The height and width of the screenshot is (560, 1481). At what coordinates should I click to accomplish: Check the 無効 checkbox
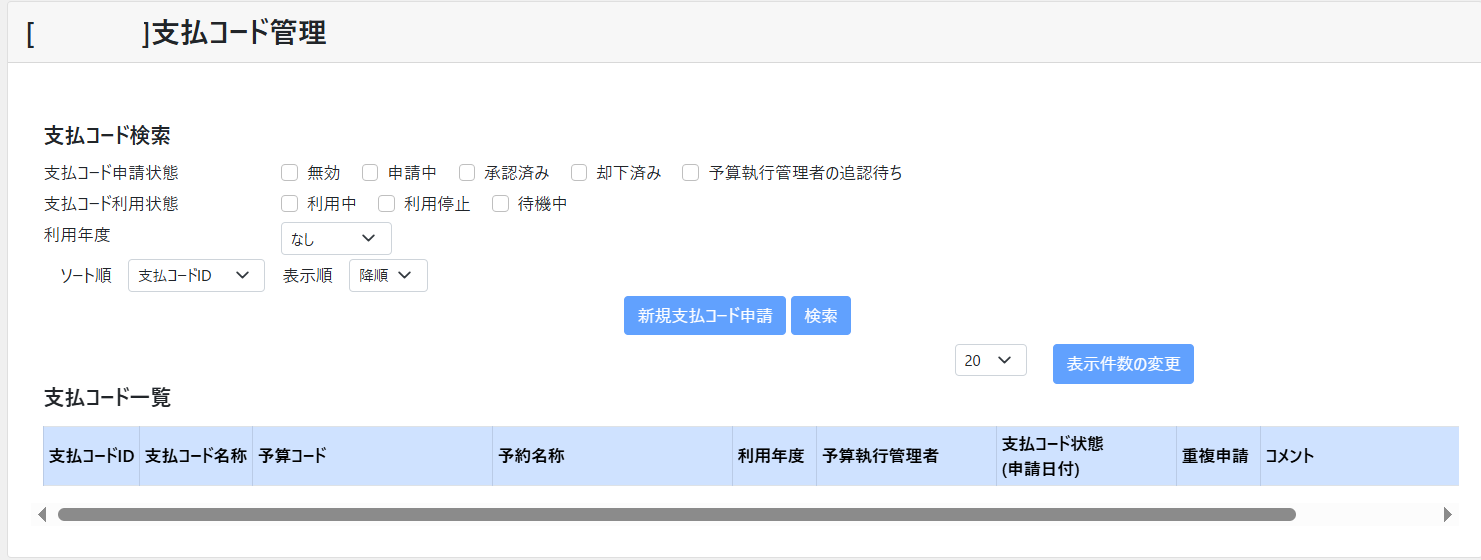(x=290, y=173)
